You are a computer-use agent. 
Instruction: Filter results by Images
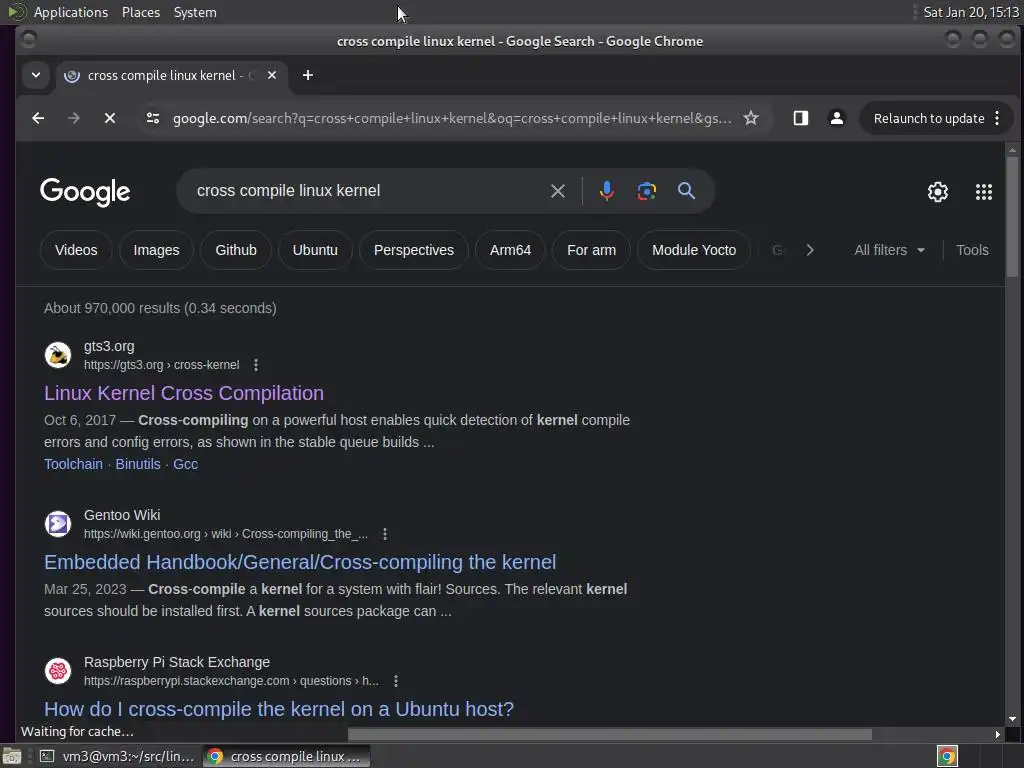(156, 250)
